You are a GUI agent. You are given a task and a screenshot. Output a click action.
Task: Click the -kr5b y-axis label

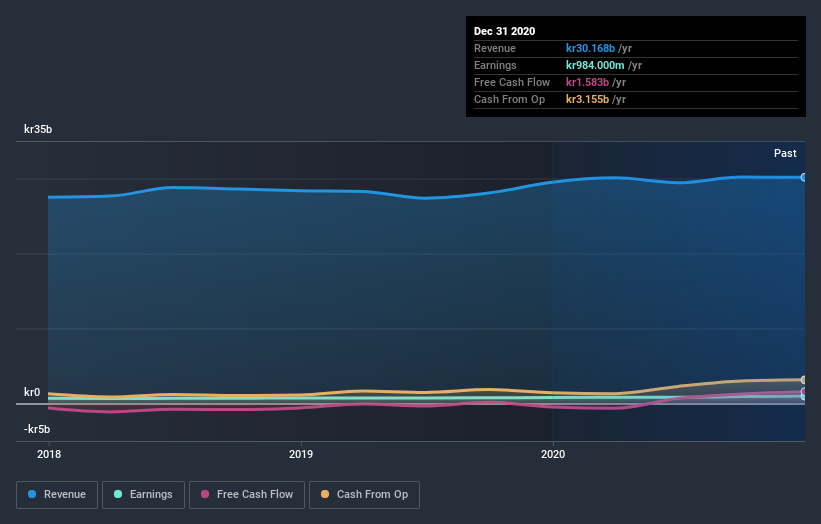37,429
